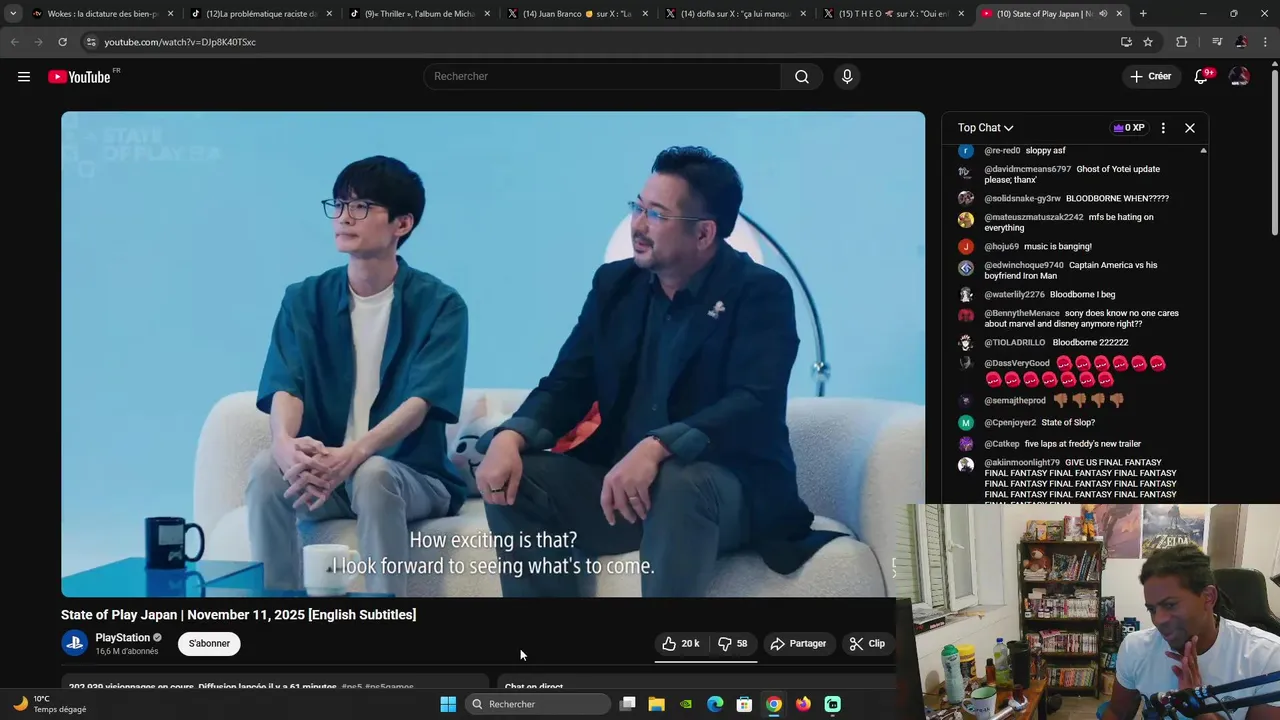Click @solidsnake-gy3rw BLOODBORNE WHEN message
This screenshot has width=1280, height=720.
1076,199
